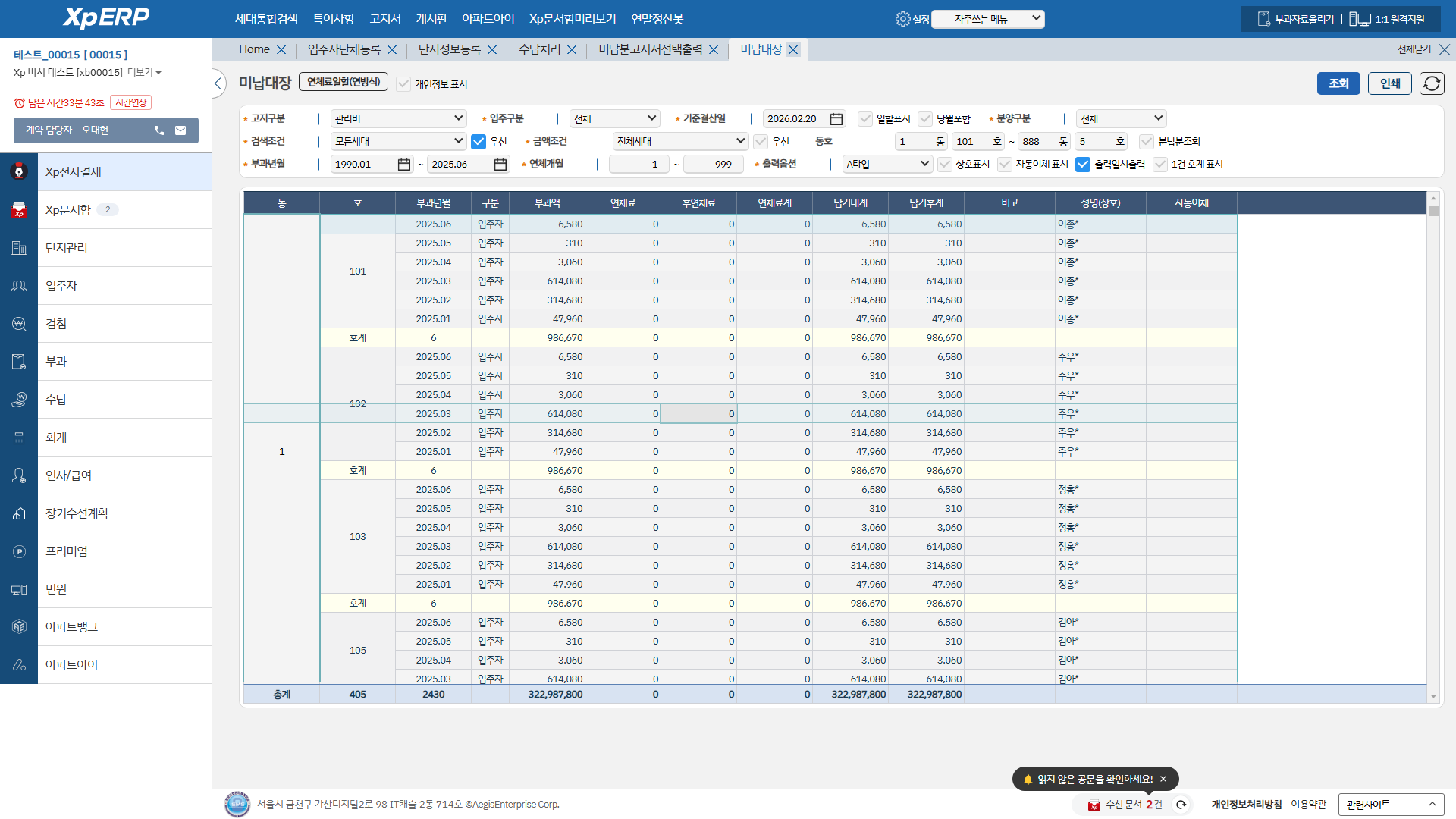
Task: Collapse sidebar with left arrow handle
Action: (218, 83)
